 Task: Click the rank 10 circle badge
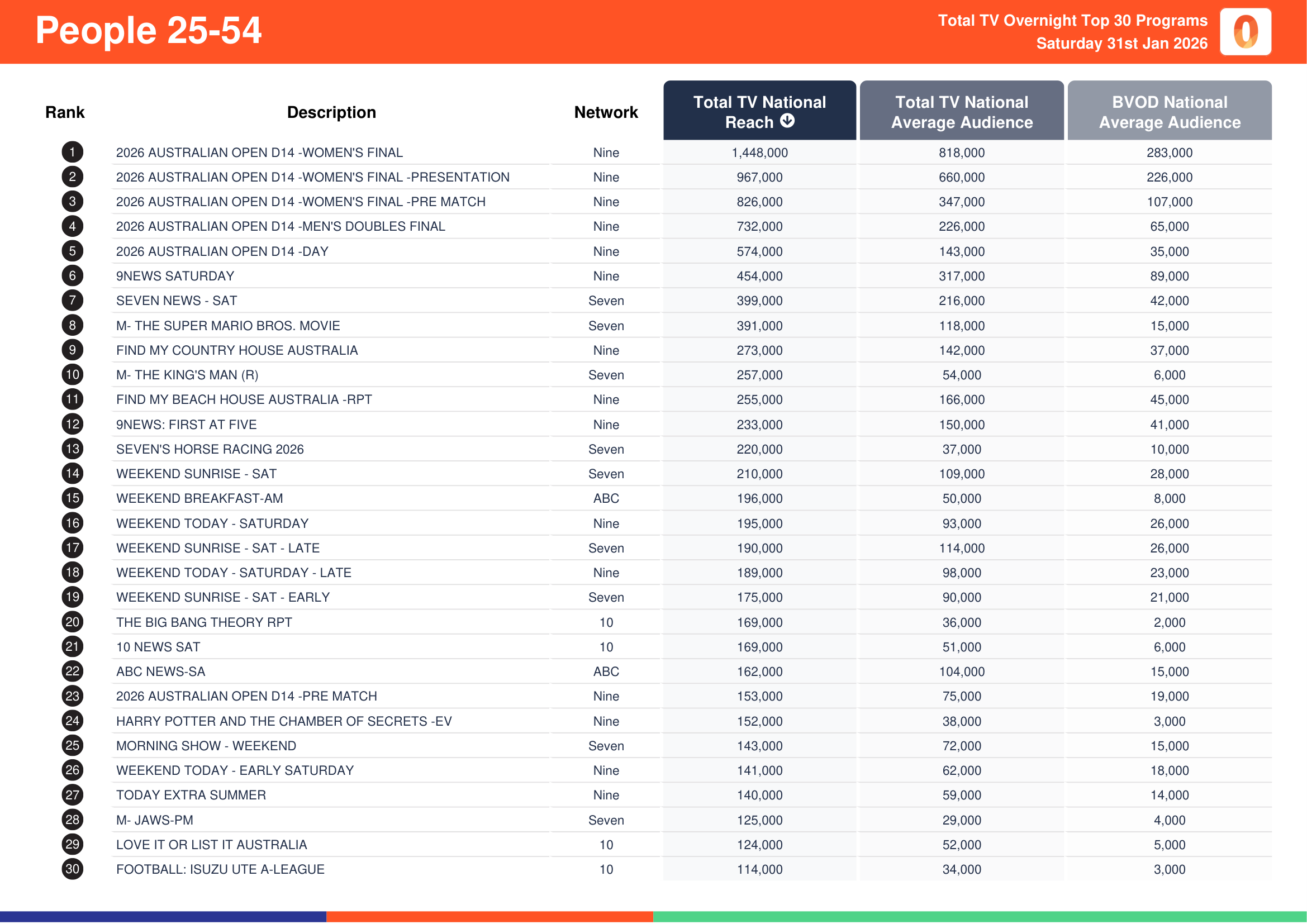[72, 374]
